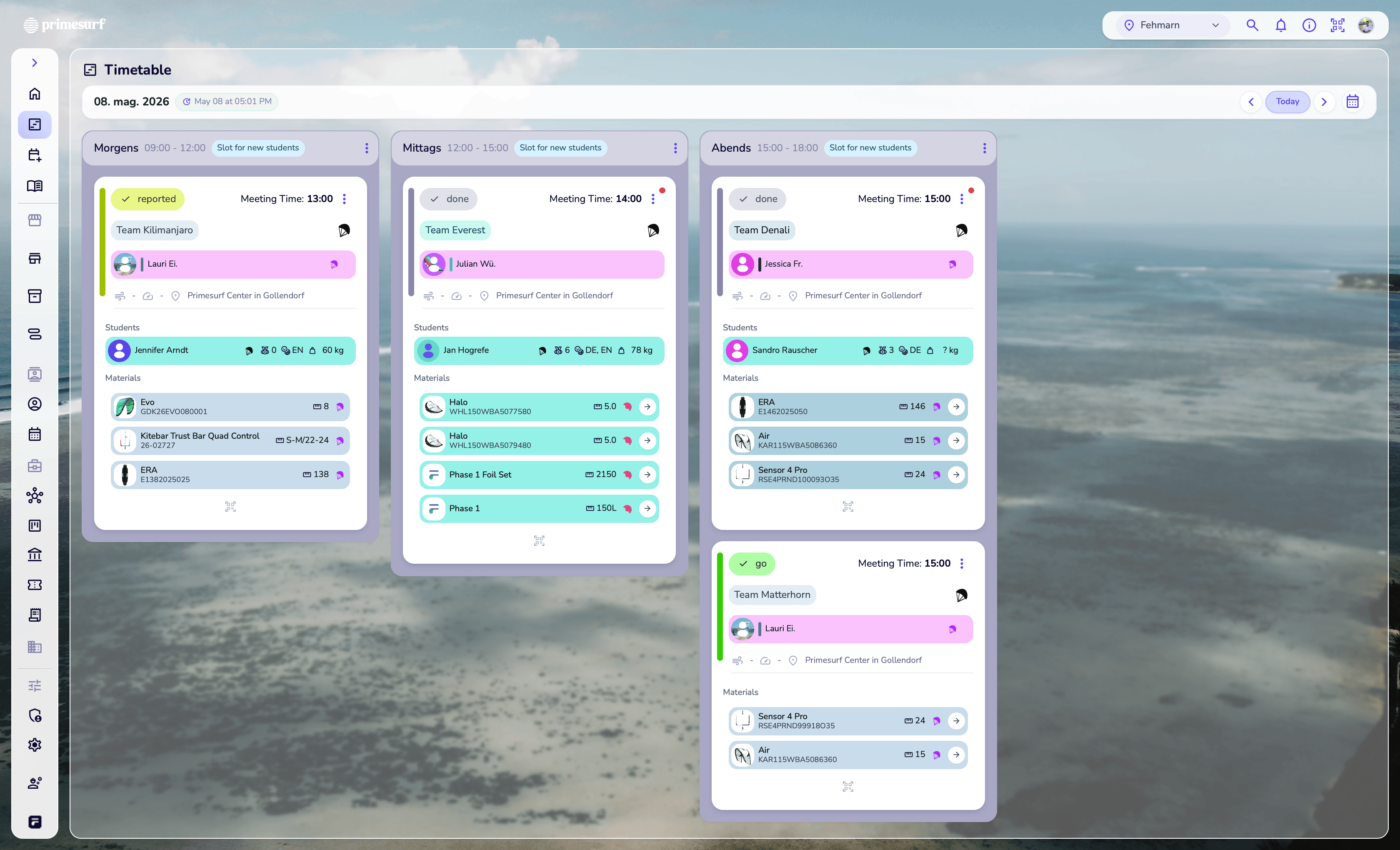Open the bank building sidebar icon

point(35,555)
